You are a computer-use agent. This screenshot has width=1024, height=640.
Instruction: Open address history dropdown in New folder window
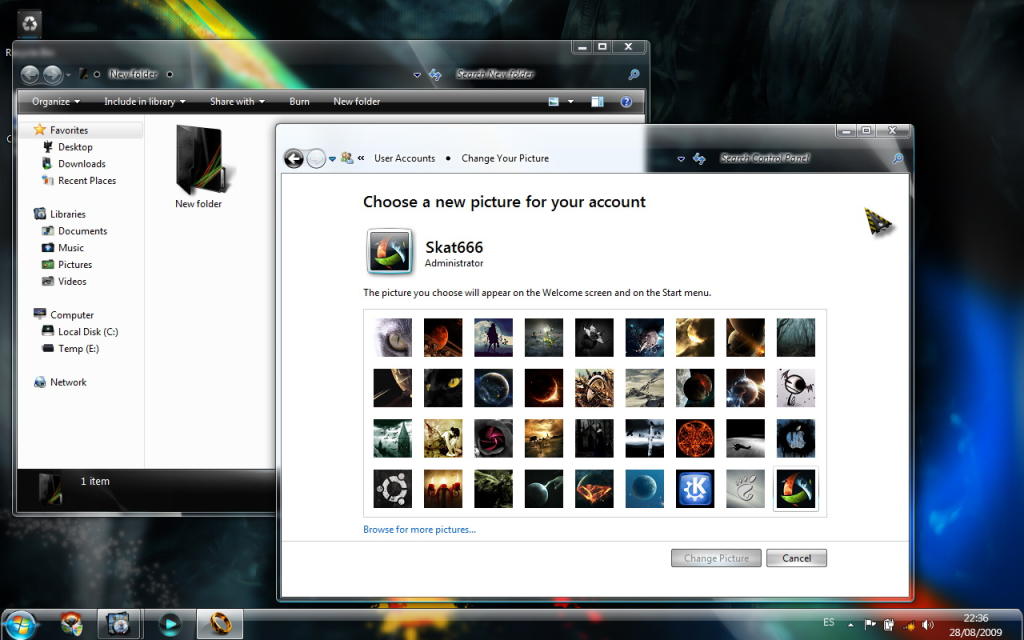click(417, 75)
